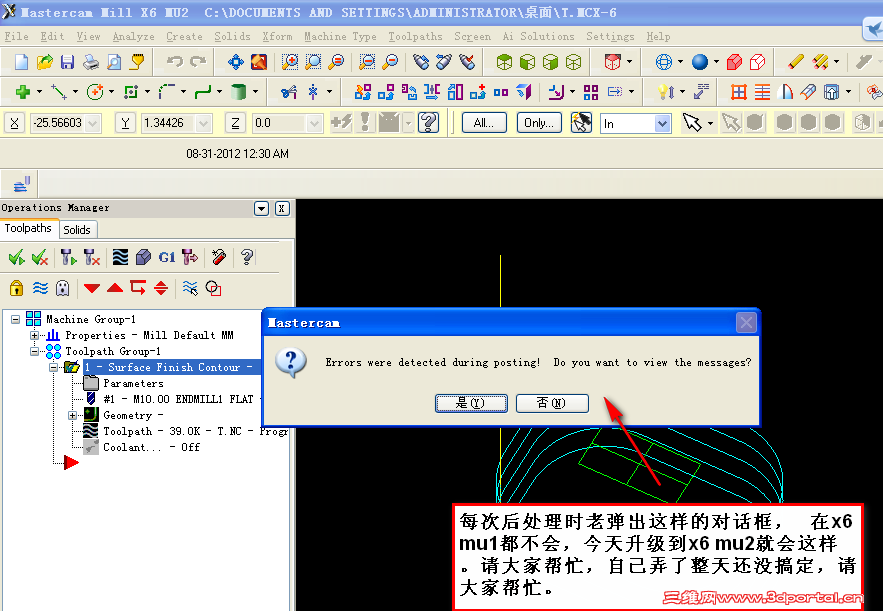Toggle ghost on selected operations
Image resolution: width=883 pixels, height=611 pixels.
[x=62, y=288]
